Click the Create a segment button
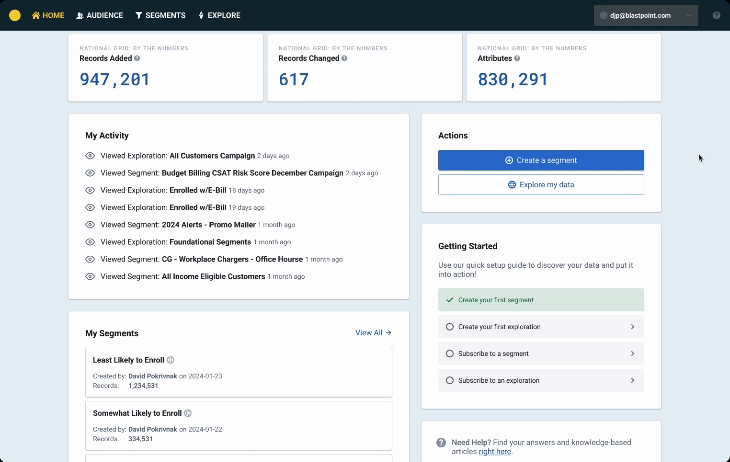 point(541,160)
